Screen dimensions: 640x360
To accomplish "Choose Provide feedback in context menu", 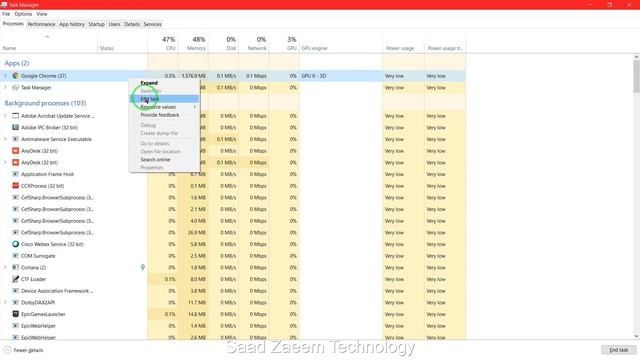I will (164, 115).
